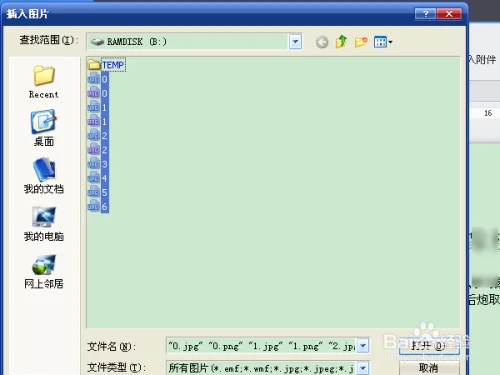Select file 1 with the purple PNG icon

[98, 122]
